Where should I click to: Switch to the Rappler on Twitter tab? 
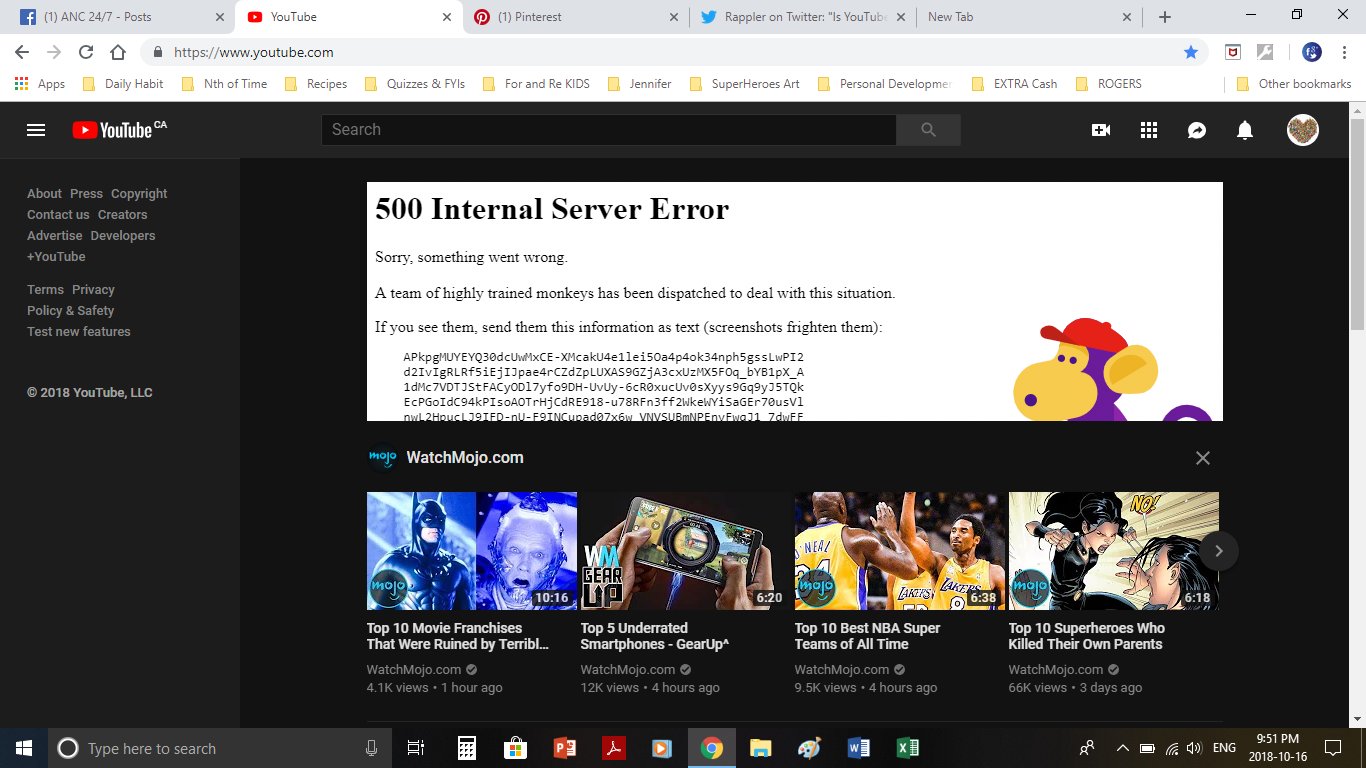click(801, 17)
